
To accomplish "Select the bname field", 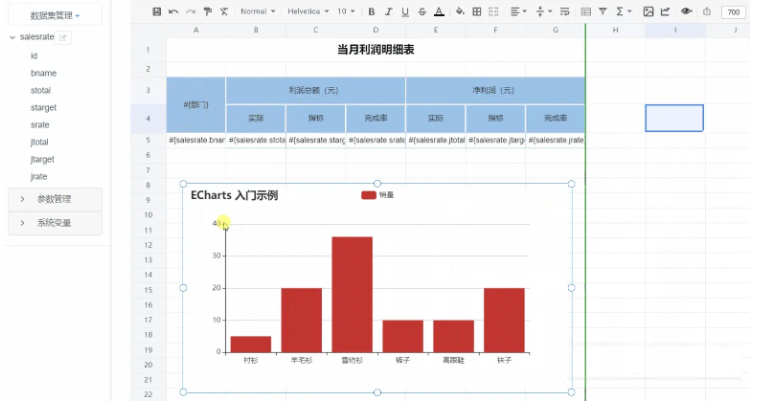I will (44, 73).
